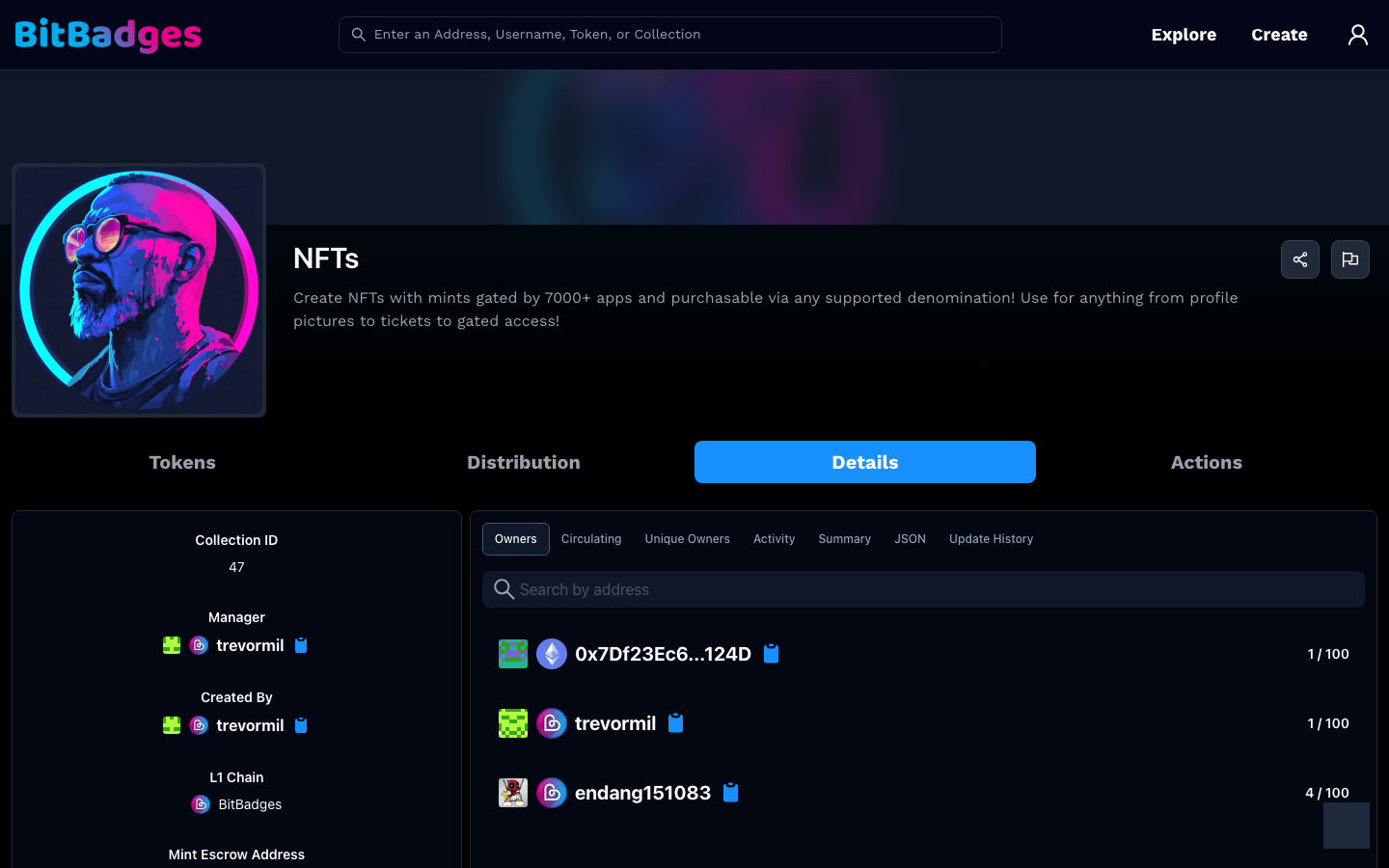Open the Unique Owners sub-tab
Image resolution: width=1389 pixels, height=868 pixels.
(688, 539)
